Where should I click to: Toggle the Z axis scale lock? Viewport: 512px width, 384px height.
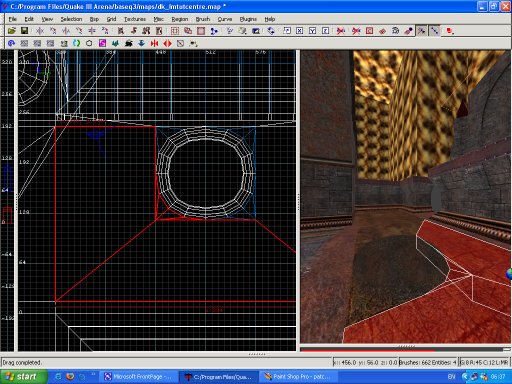326,31
